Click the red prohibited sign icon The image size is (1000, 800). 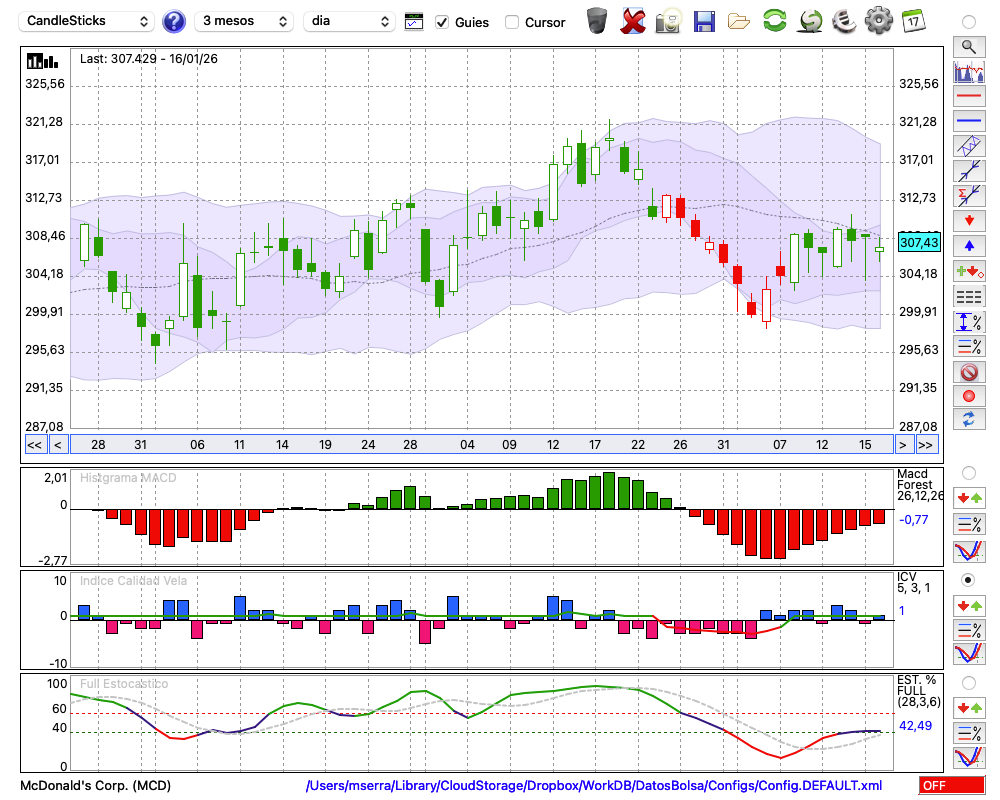click(969, 371)
